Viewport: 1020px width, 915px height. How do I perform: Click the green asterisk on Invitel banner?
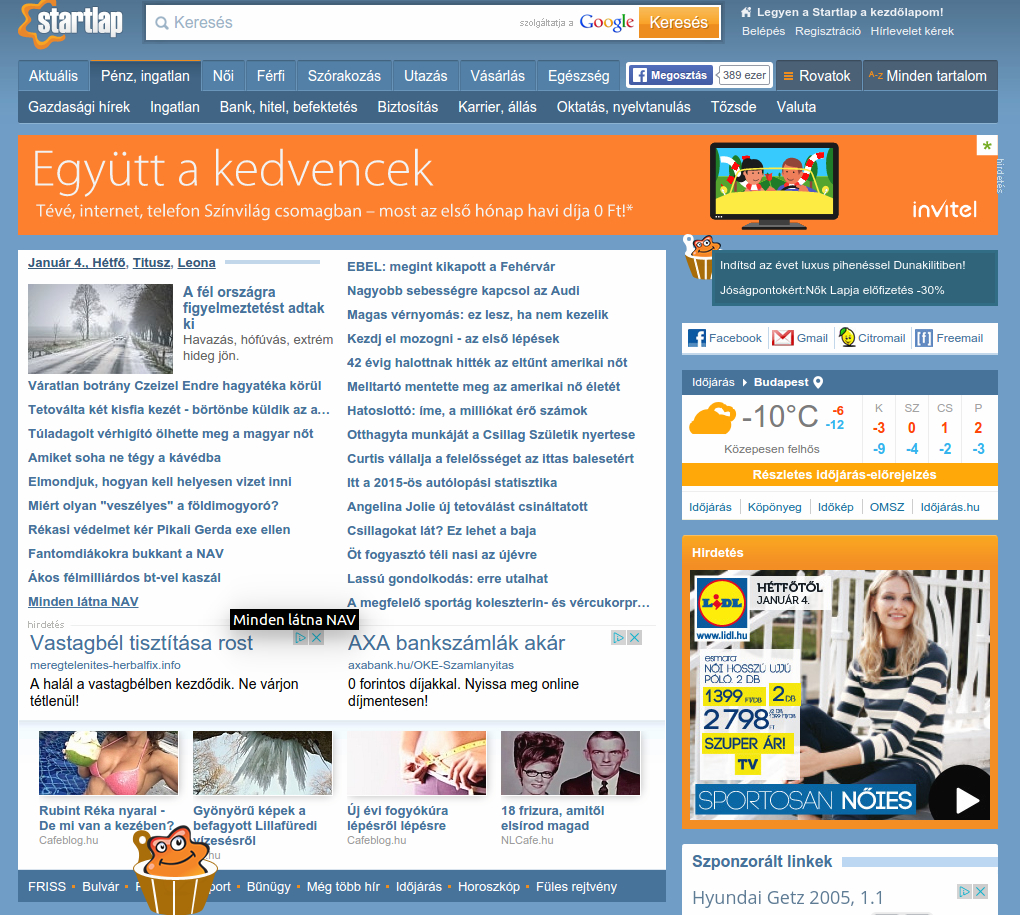point(987,145)
